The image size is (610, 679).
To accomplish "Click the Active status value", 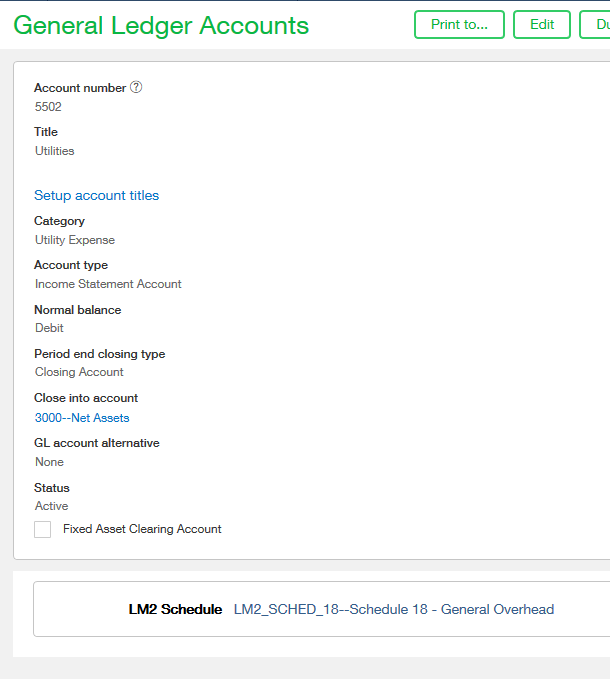I will [51, 506].
